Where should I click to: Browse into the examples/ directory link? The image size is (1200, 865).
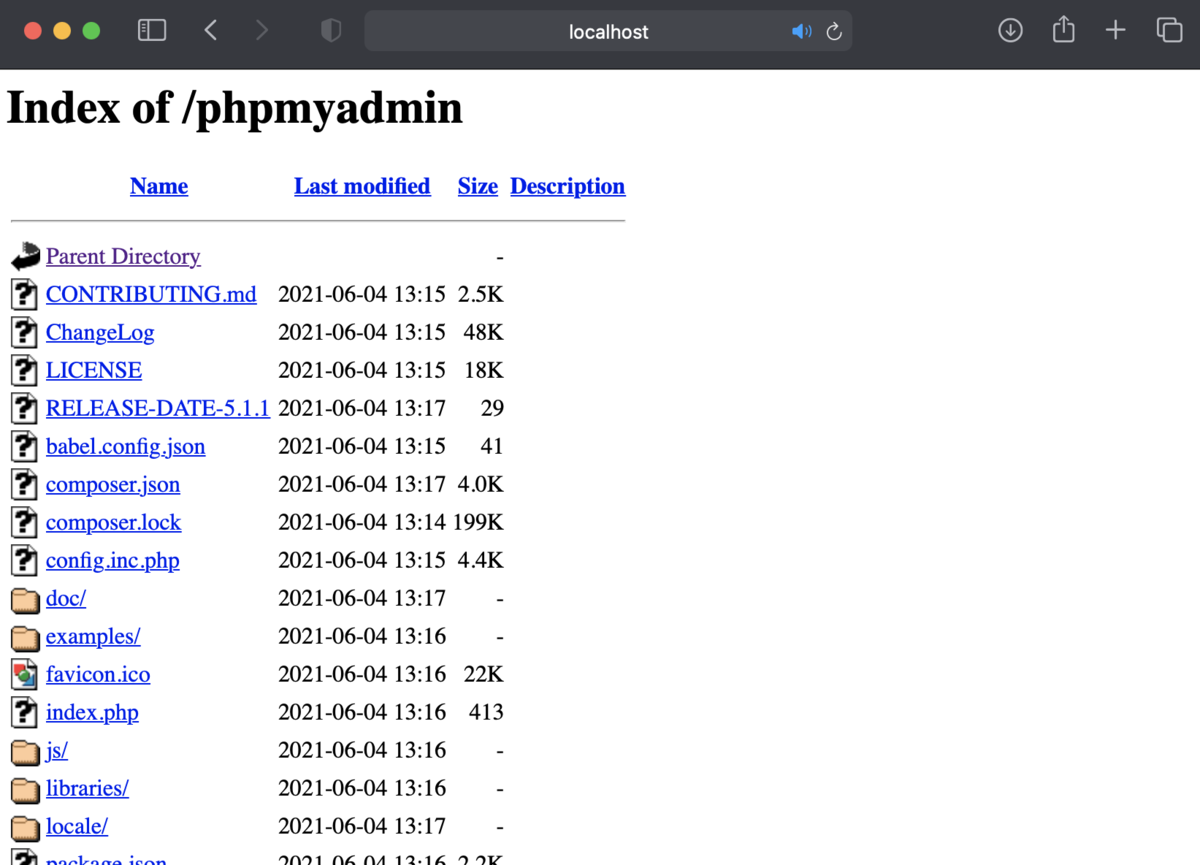coord(93,636)
